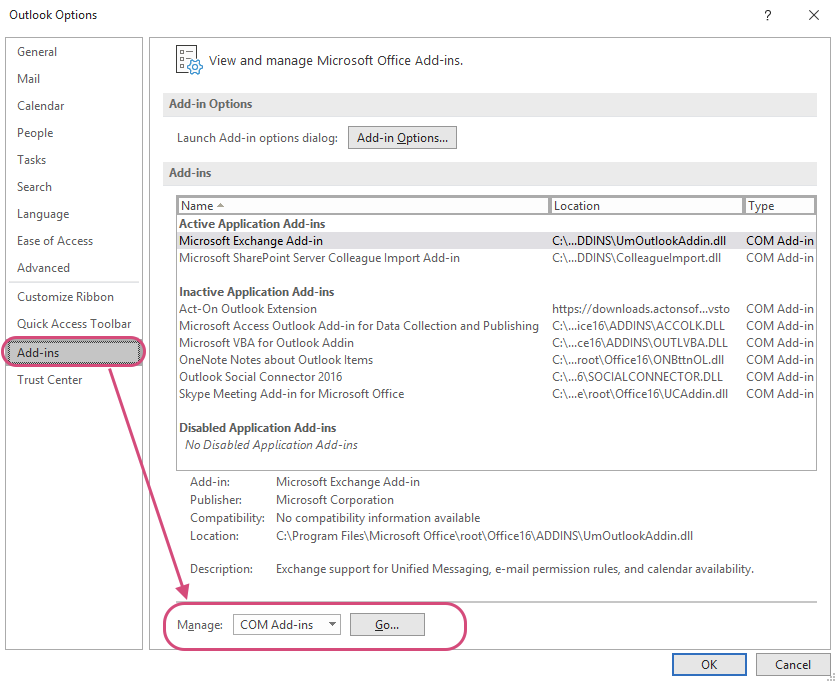Confirm options with the OK button
Screen dimensions: 837x683
click(709, 664)
